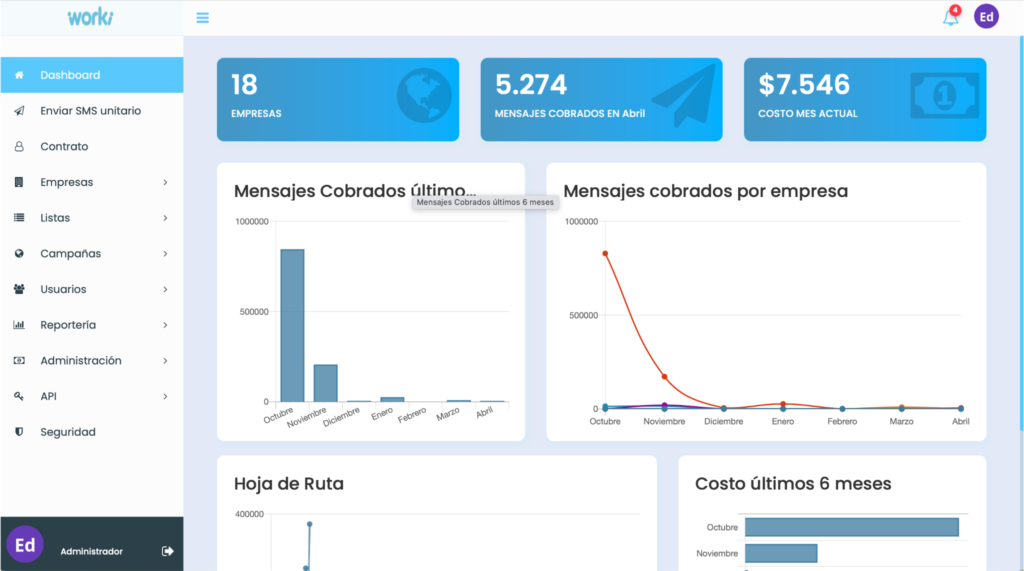
Task: Click the bar chart icon beside Reportería
Action: pos(19,325)
